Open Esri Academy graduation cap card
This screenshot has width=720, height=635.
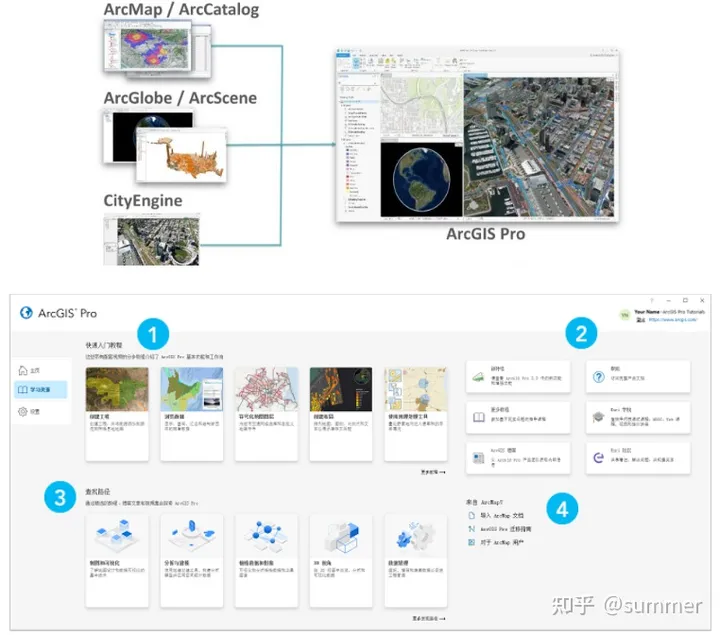638,417
